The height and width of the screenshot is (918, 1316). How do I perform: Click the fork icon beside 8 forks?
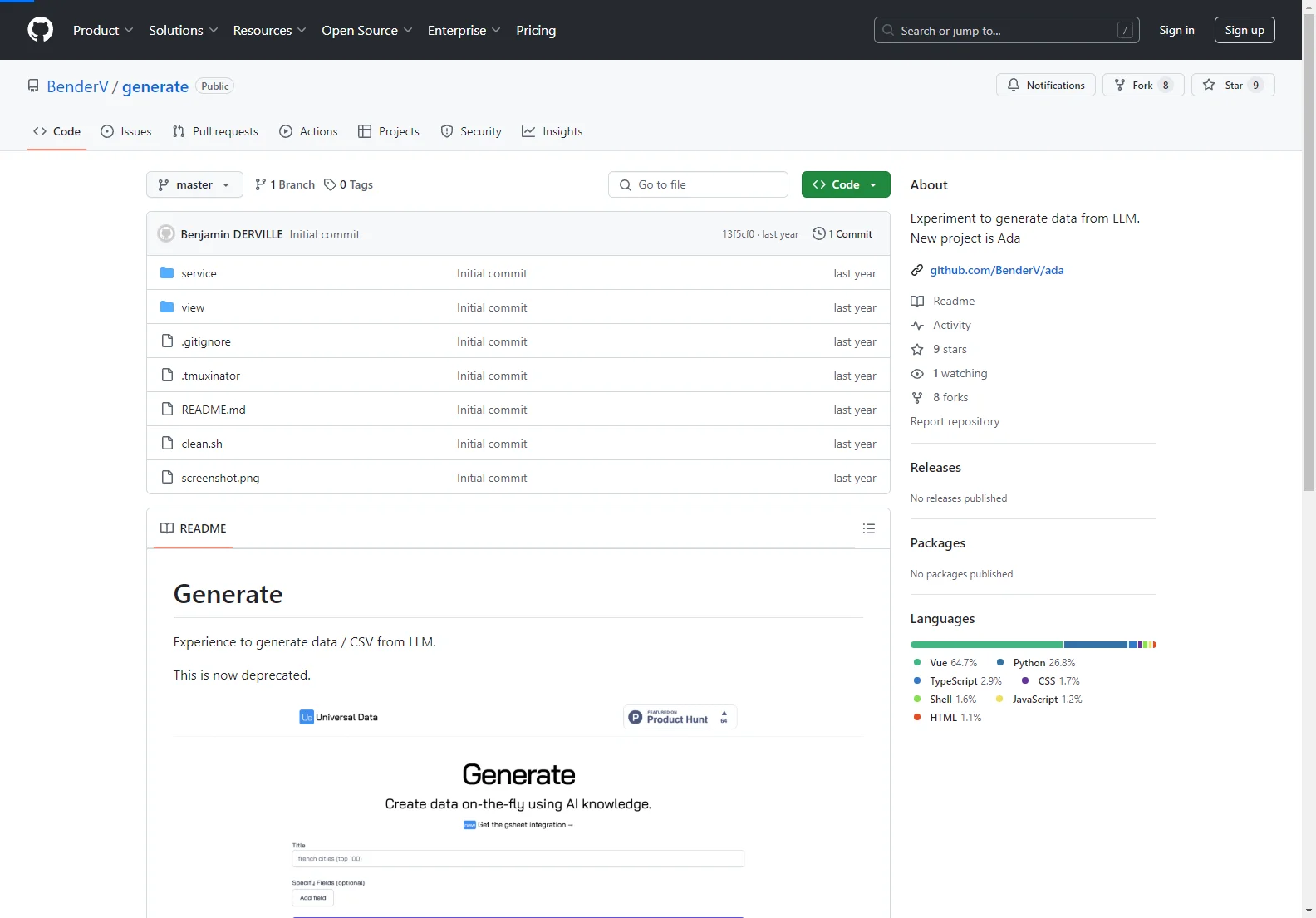click(917, 397)
